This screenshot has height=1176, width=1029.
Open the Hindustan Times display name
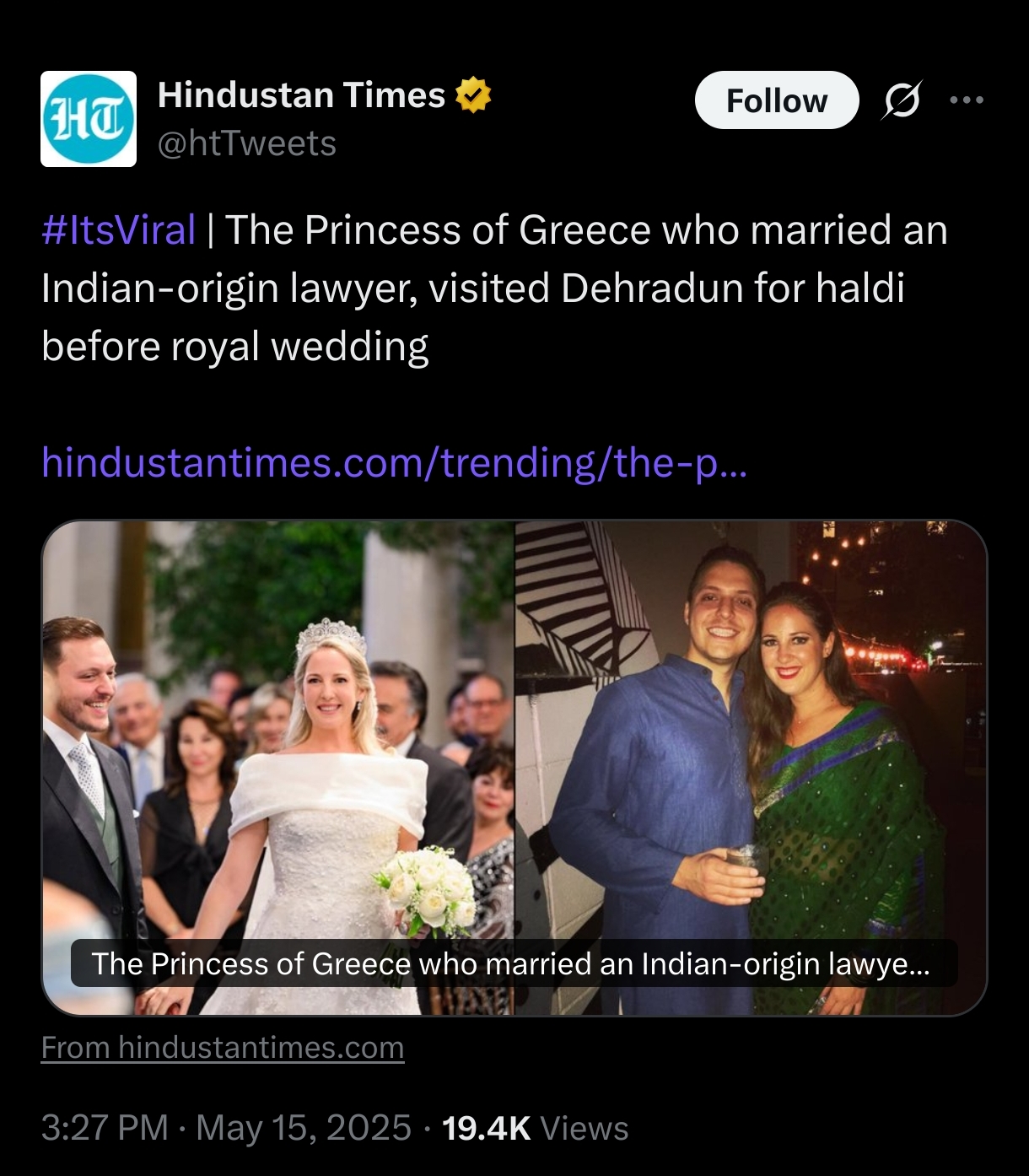(301, 94)
